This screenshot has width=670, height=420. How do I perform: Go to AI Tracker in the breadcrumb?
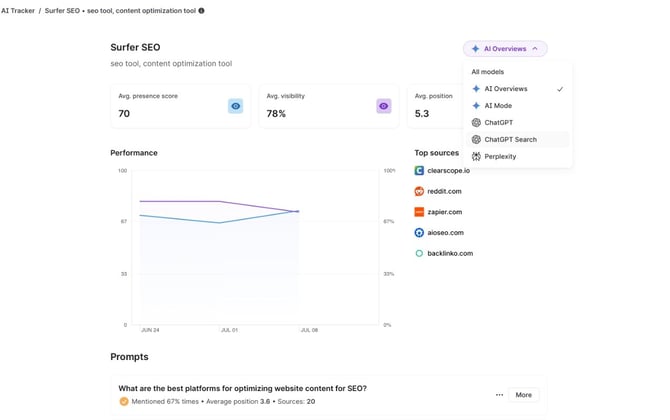[17, 11]
